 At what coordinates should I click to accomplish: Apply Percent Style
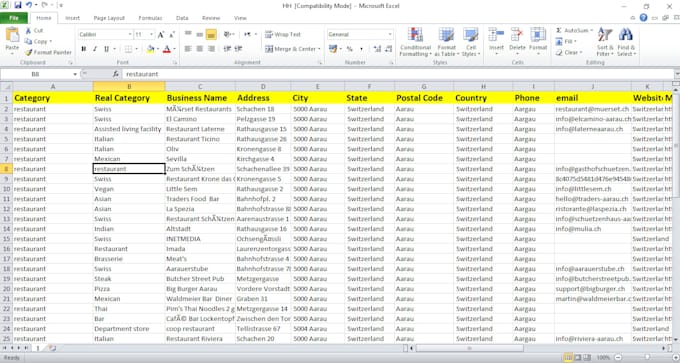(350, 49)
